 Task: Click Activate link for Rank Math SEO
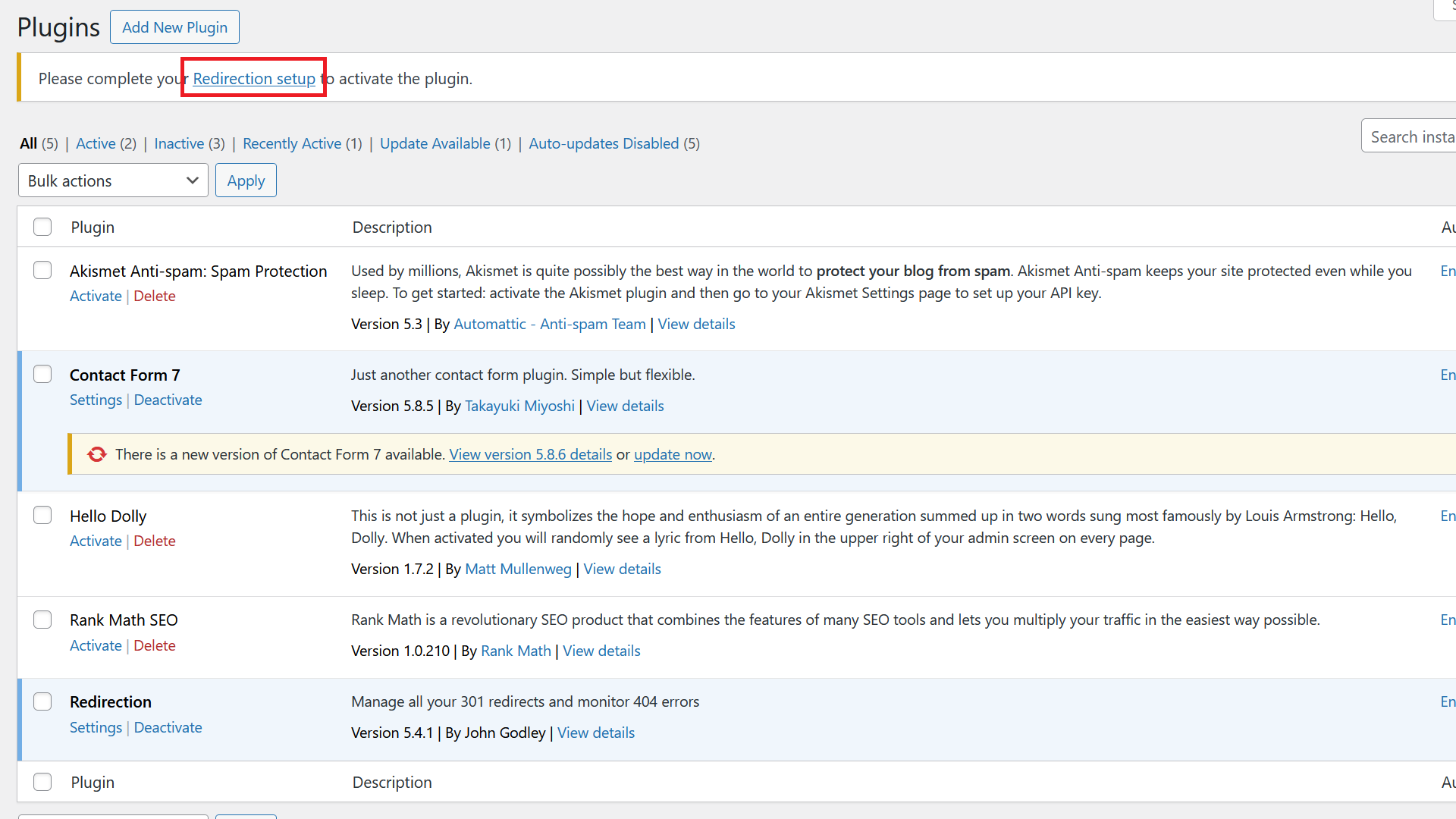click(x=95, y=645)
